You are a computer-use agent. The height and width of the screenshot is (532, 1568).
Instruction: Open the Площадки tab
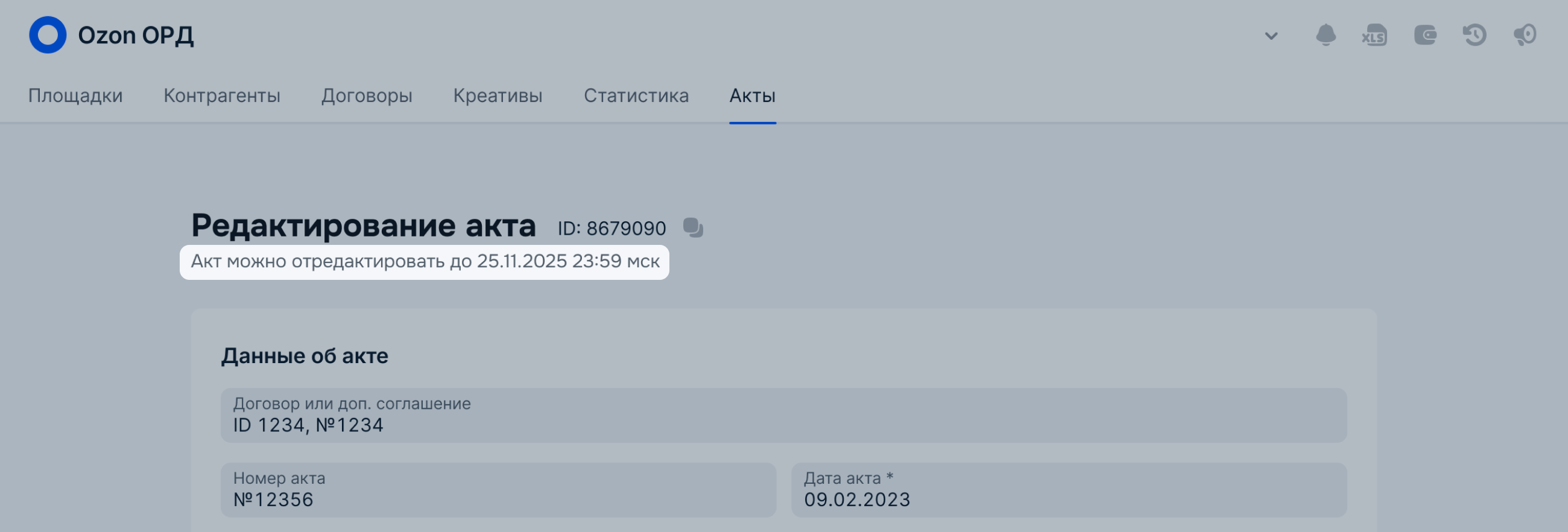(x=75, y=95)
